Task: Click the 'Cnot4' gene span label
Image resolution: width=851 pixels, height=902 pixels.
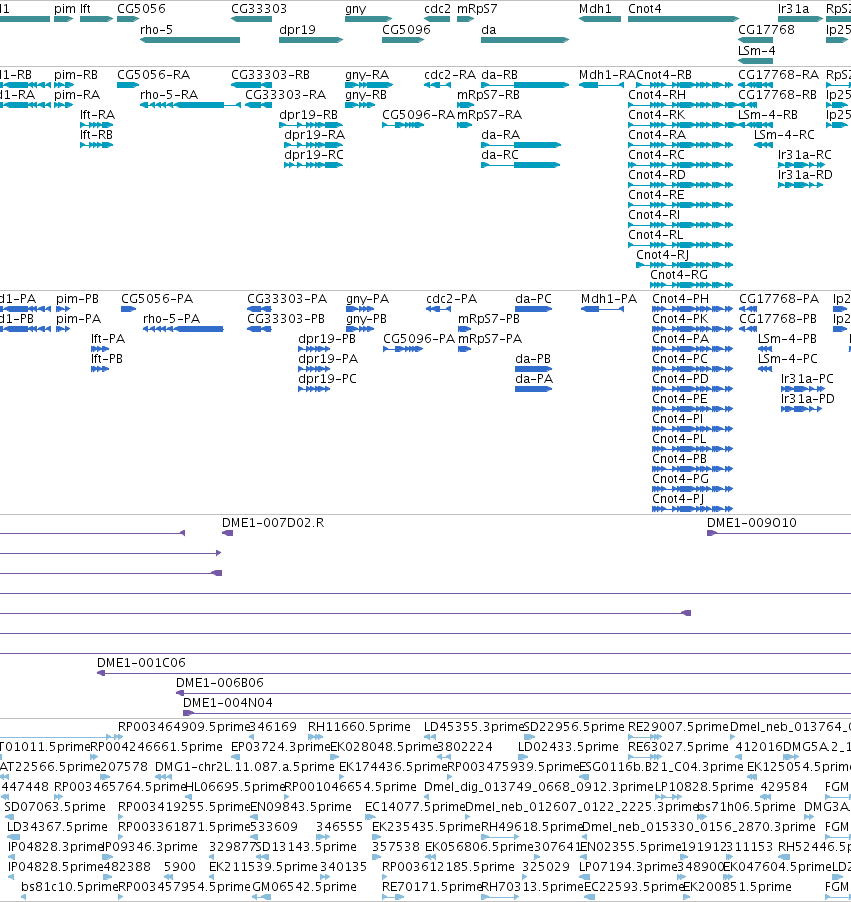Action: (644, 9)
